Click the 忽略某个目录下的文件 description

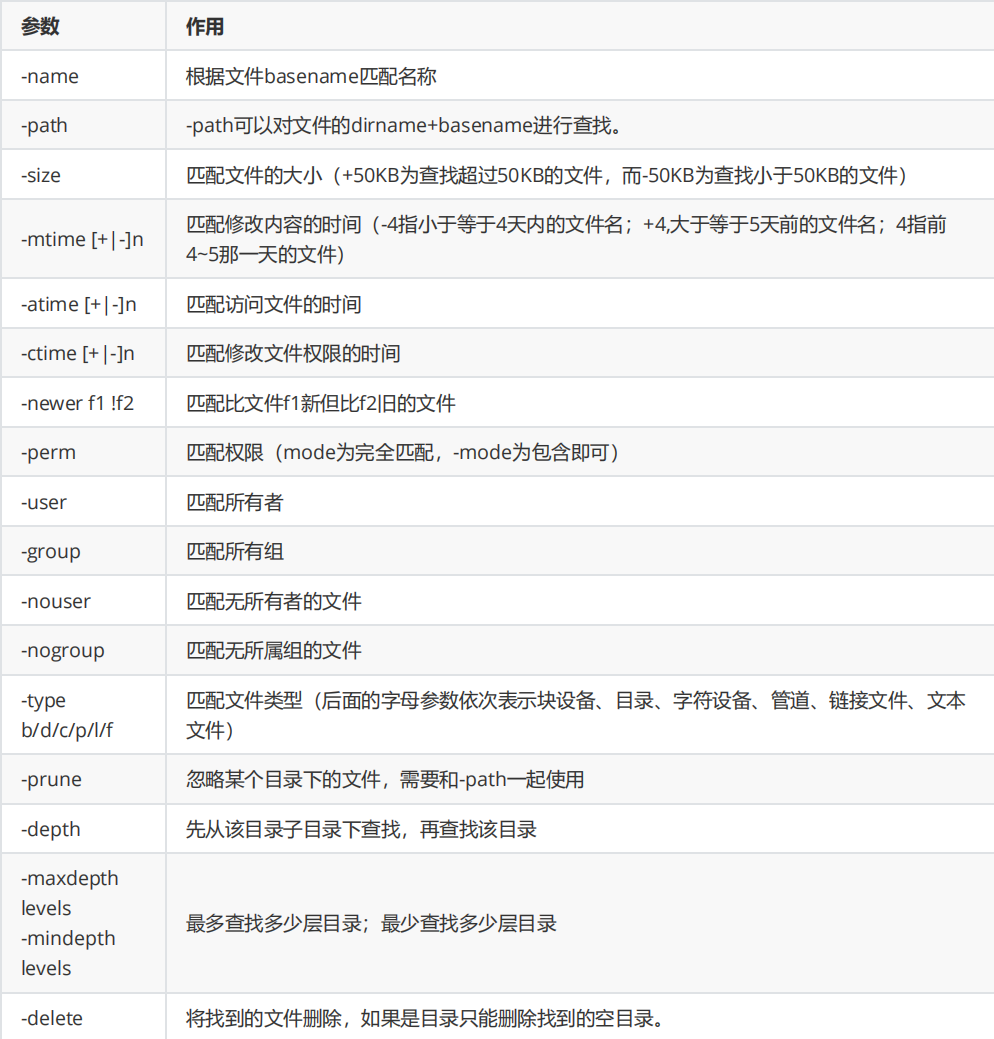[x=385, y=779]
